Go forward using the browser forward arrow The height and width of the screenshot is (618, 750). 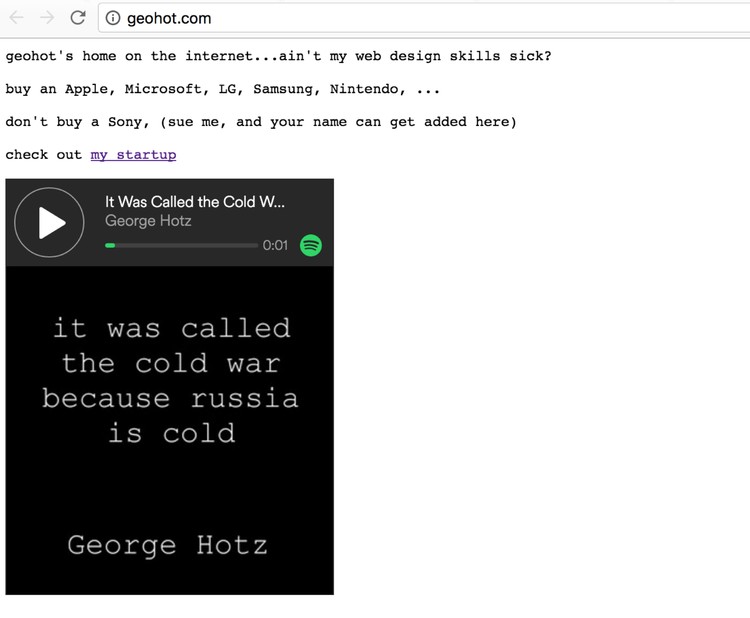coord(47,18)
